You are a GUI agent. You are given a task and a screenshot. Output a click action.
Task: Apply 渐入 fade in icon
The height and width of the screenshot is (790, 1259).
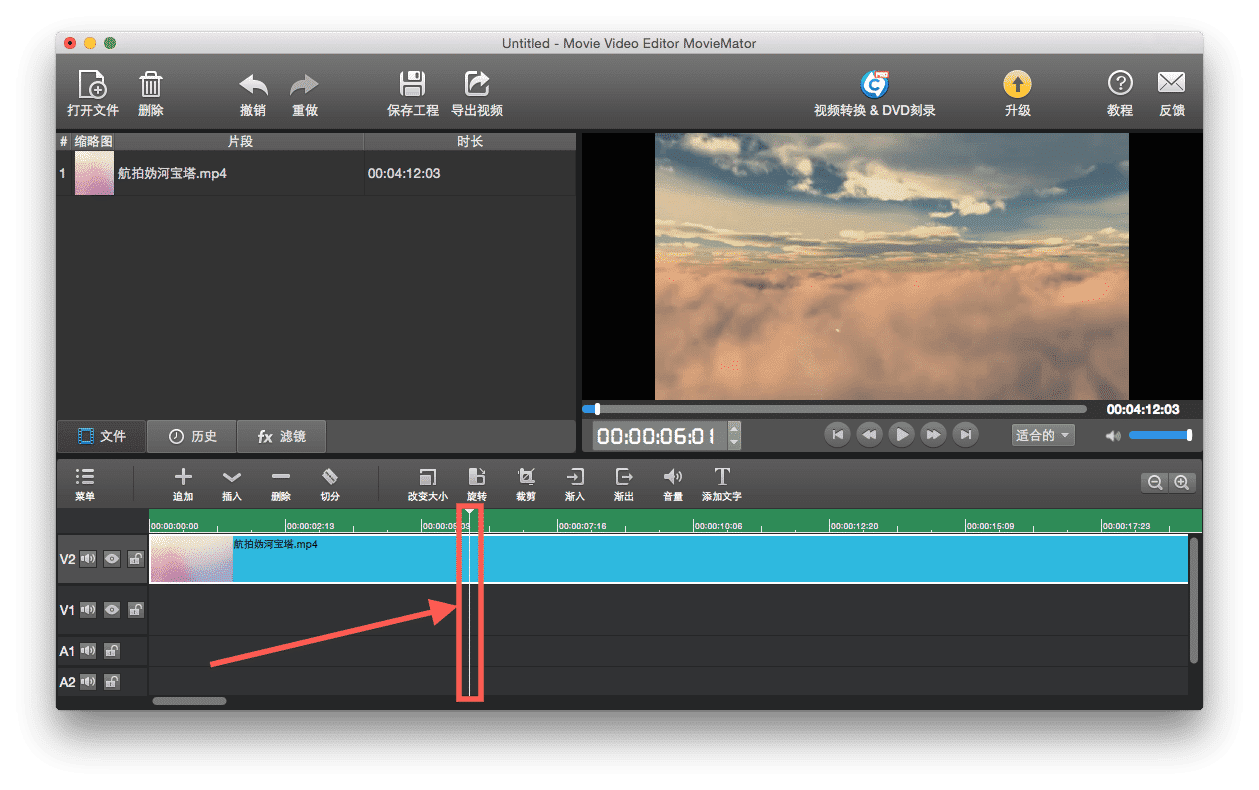tap(575, 477)
